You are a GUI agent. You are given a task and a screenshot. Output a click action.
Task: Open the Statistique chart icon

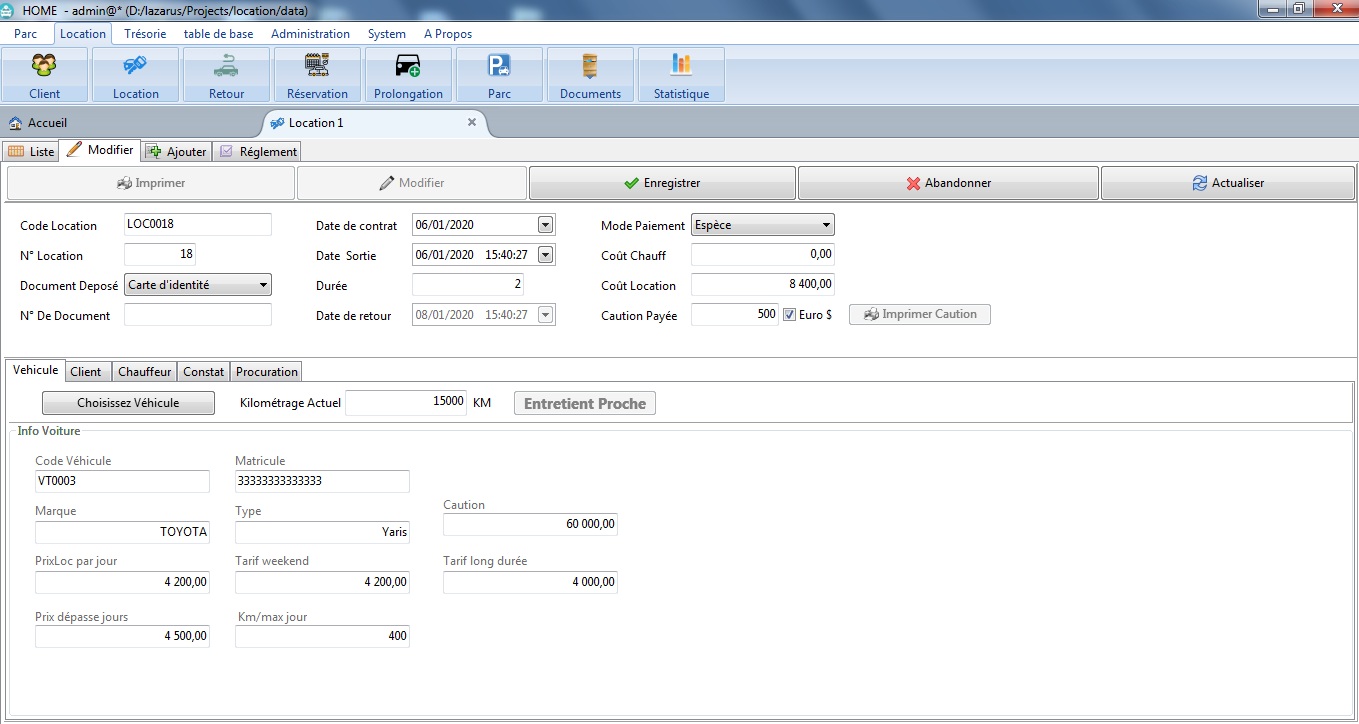[681, 67]
